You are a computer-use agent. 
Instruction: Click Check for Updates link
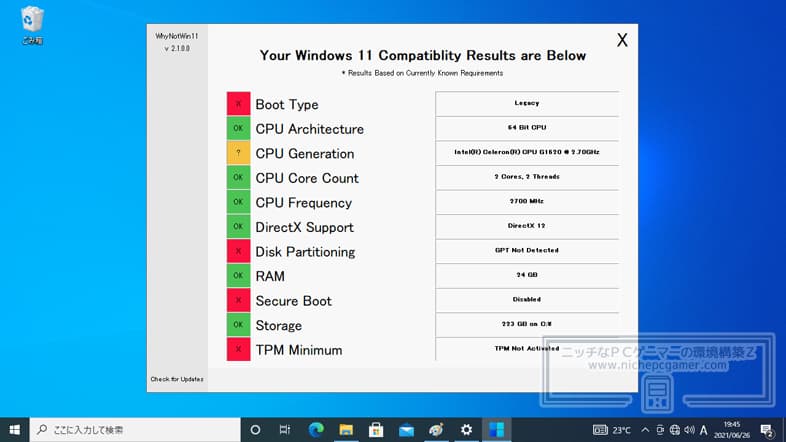177,379
